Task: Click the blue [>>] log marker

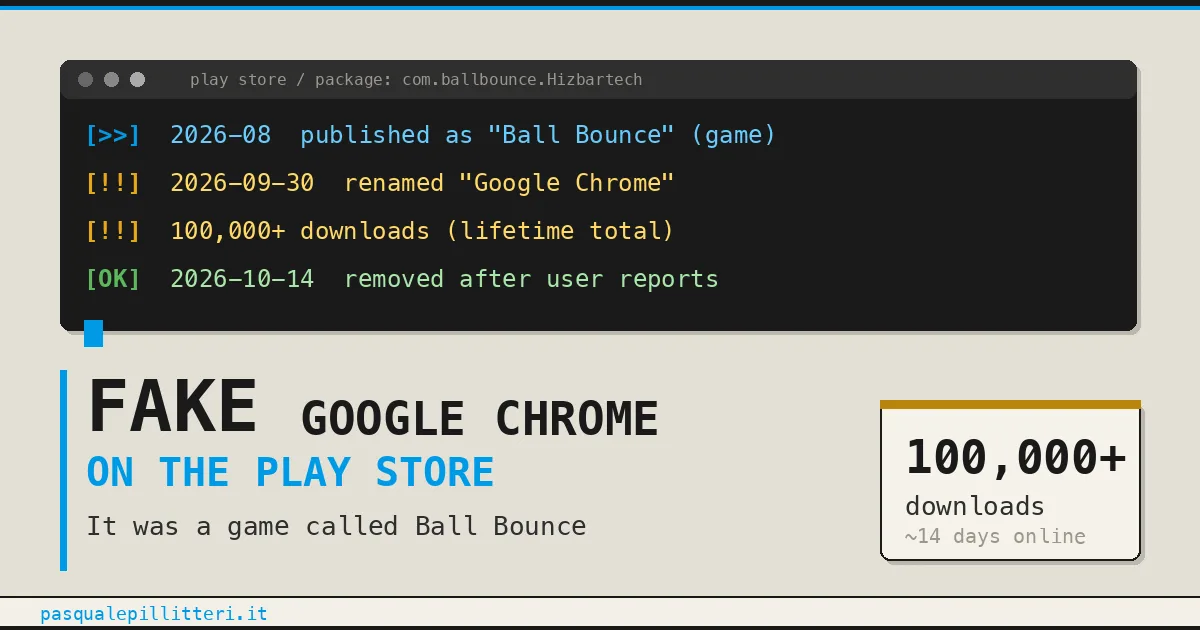Action: (113, 135)
